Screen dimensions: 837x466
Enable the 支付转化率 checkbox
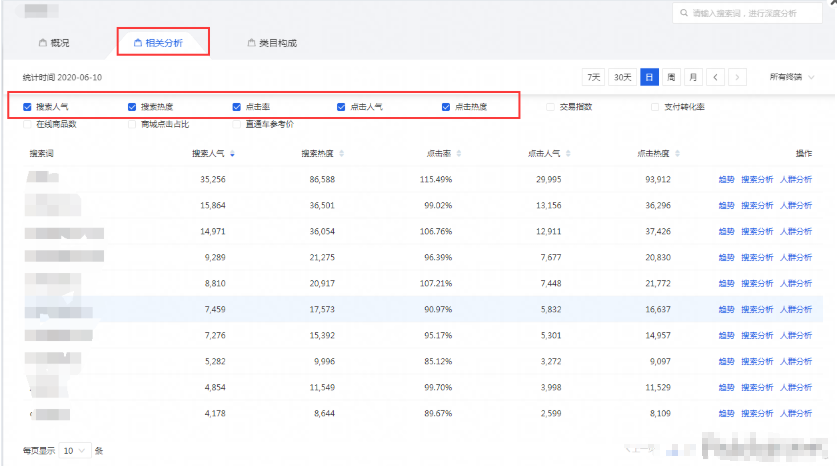pos(655,106)
